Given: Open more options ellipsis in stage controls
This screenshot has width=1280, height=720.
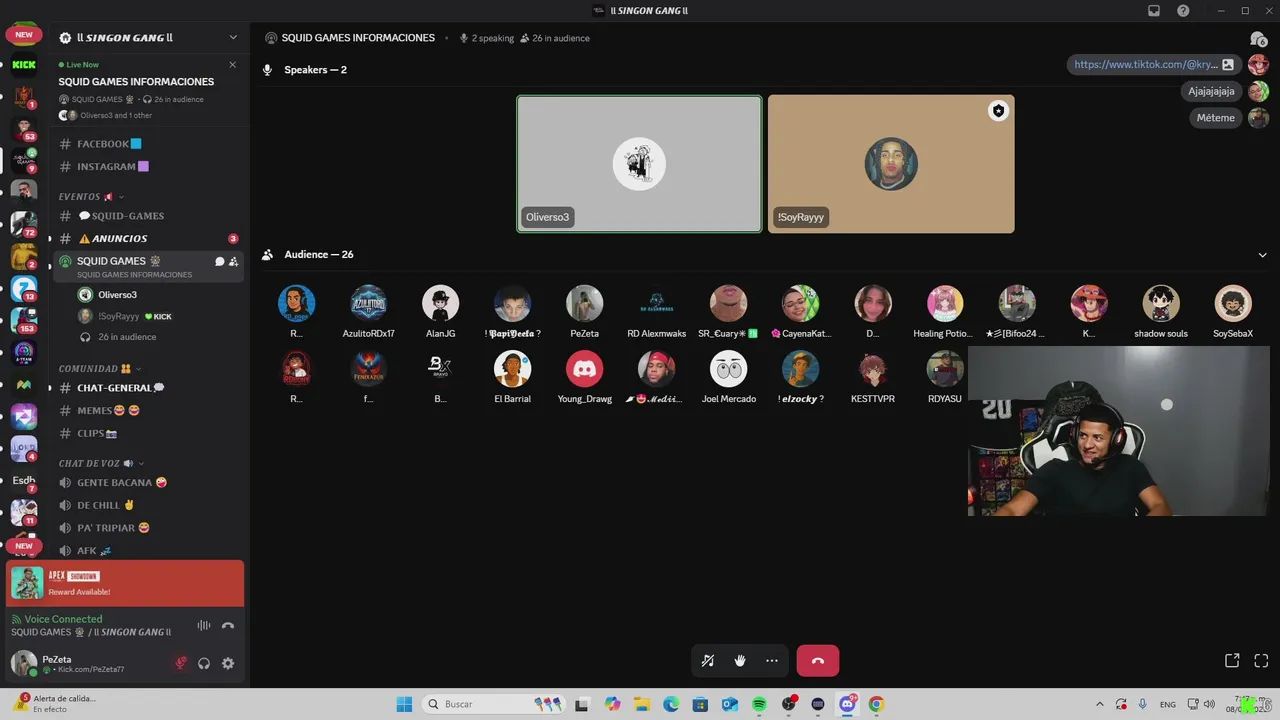Looking at the screenshot, I should point(772,661).
